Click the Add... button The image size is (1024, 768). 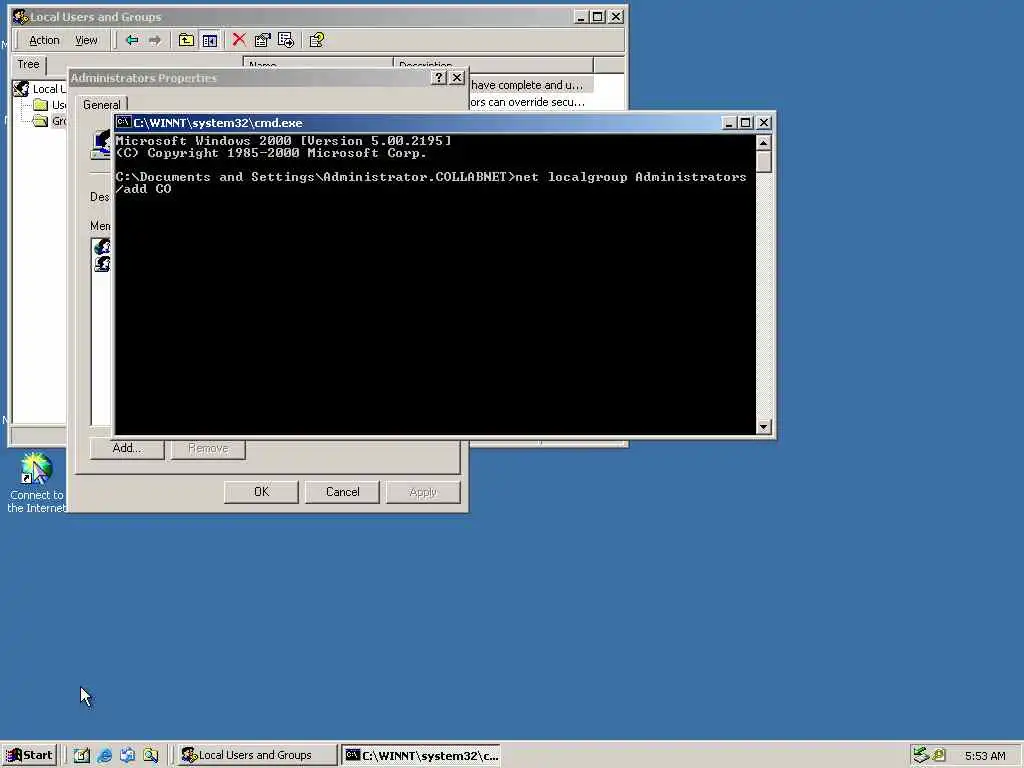tap(127, 448)
